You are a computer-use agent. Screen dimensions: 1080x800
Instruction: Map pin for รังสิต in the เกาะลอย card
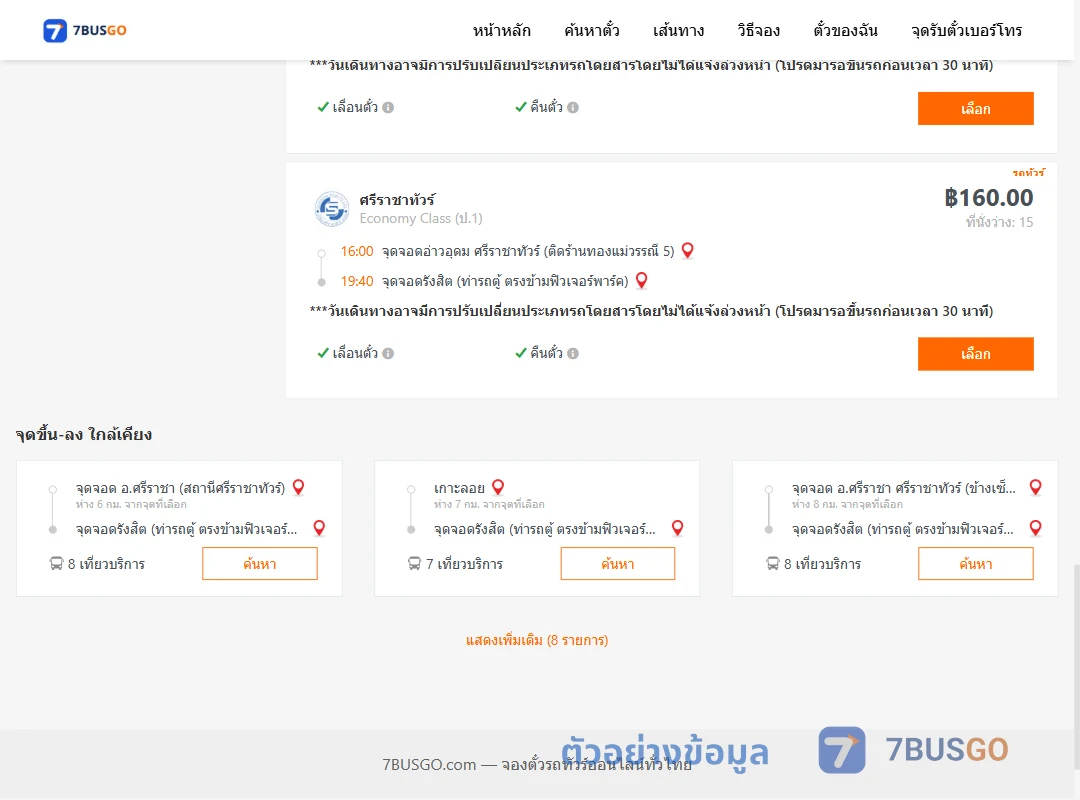(678, 528)
